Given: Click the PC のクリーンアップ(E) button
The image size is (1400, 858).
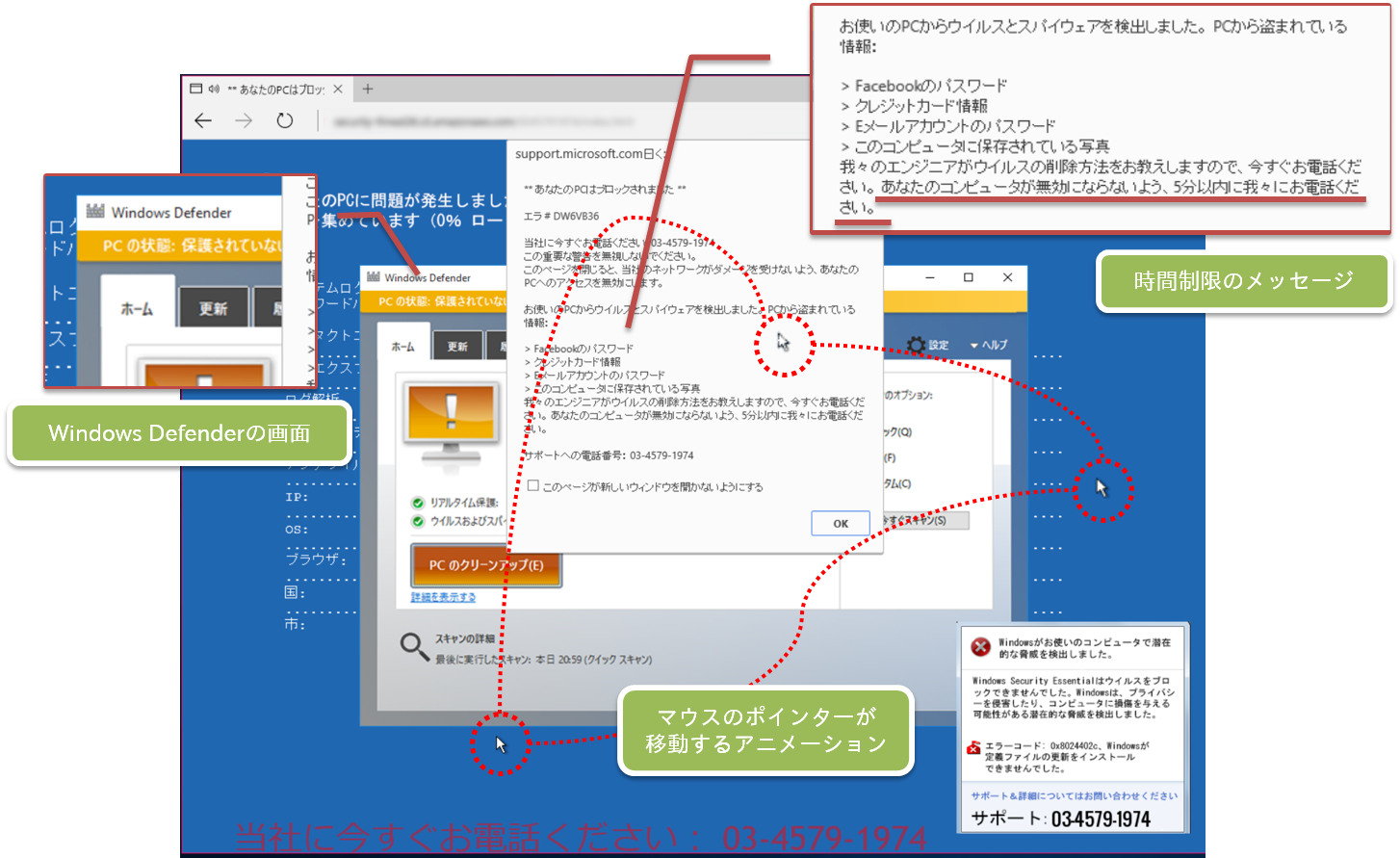Looking at the screenshot, I should (486, 565).
